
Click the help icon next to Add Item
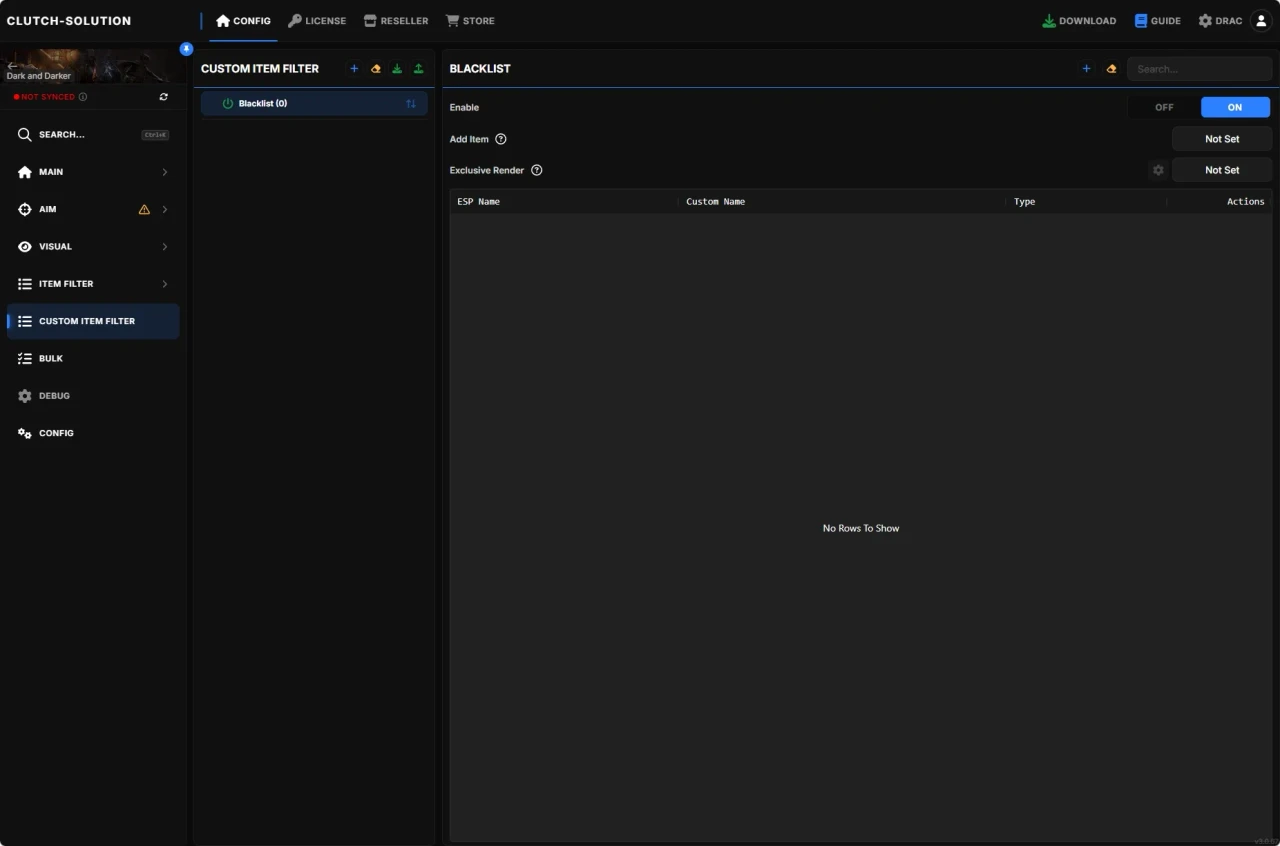[501, 139]
